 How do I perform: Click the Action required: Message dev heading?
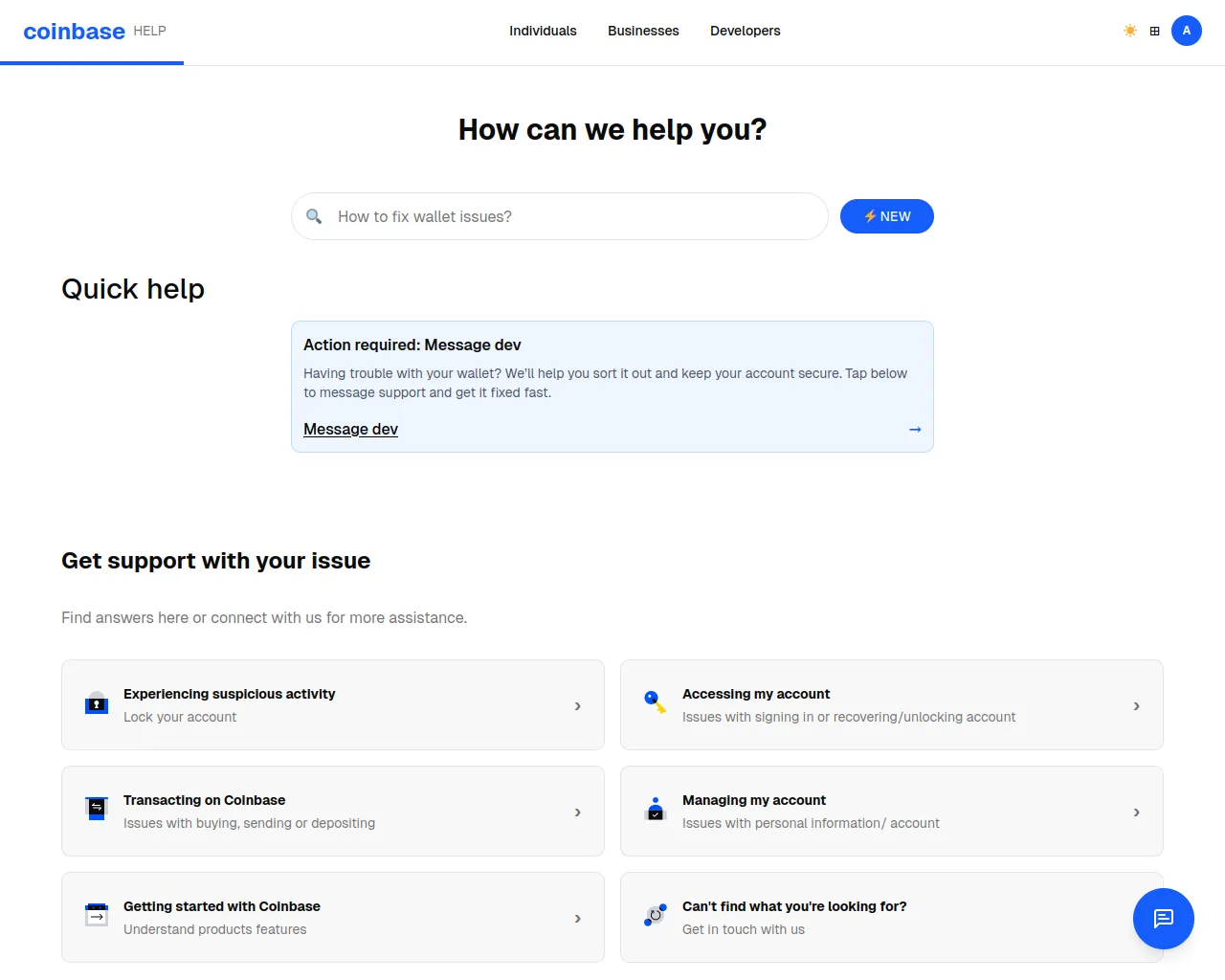412,345
